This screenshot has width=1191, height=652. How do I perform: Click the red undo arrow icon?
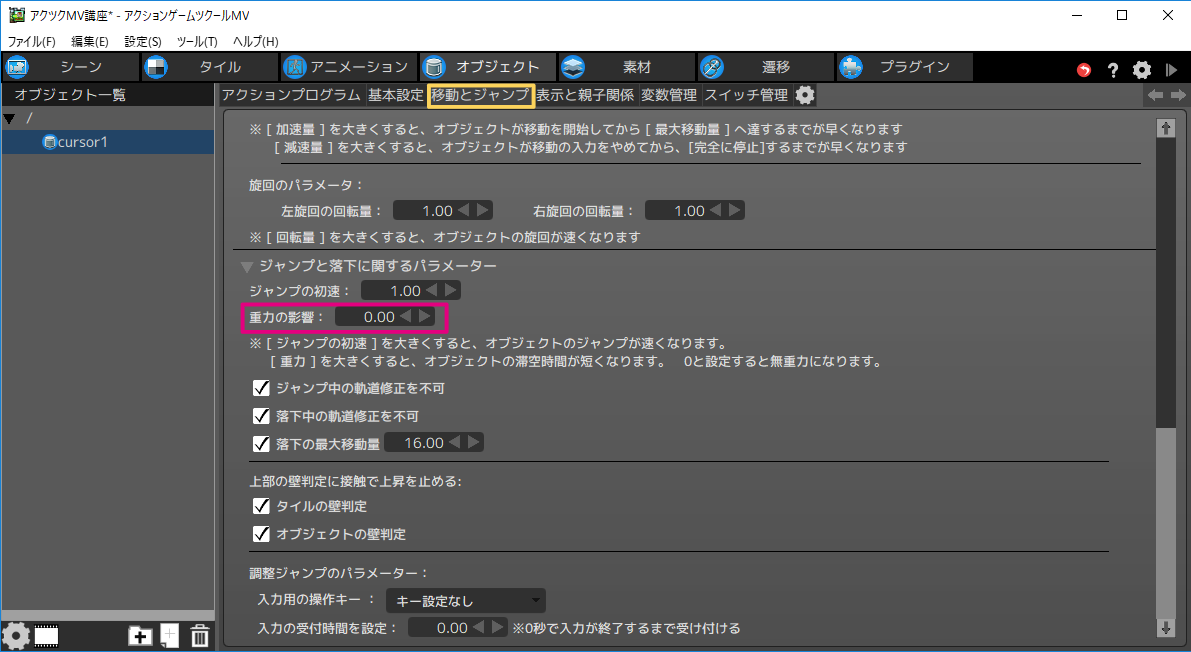point(1084,70)
